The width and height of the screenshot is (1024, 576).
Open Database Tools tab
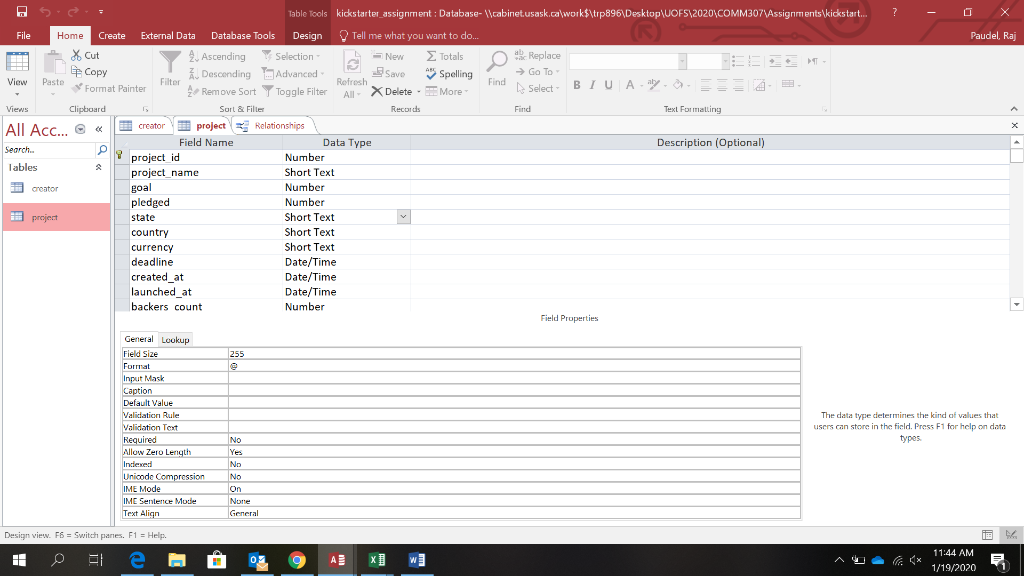click(x=243, y=35)
